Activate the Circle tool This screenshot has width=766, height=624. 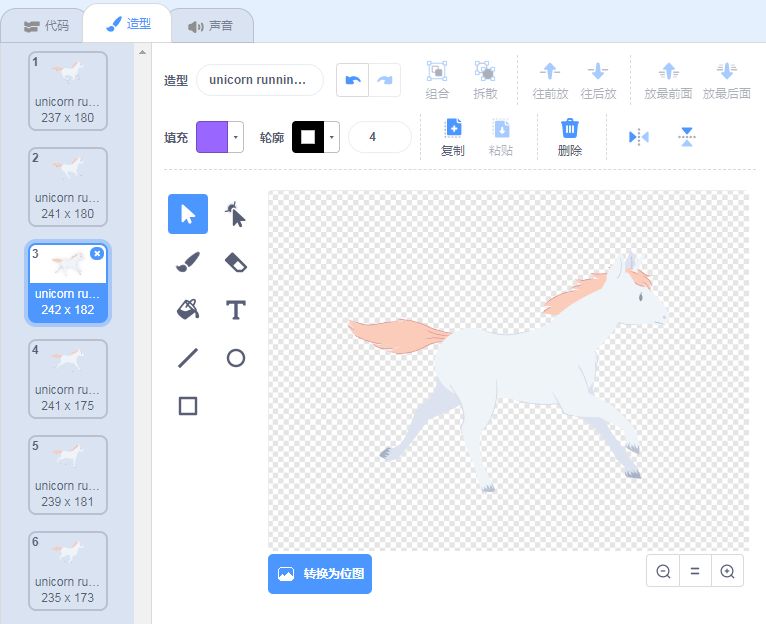(235, 358)
